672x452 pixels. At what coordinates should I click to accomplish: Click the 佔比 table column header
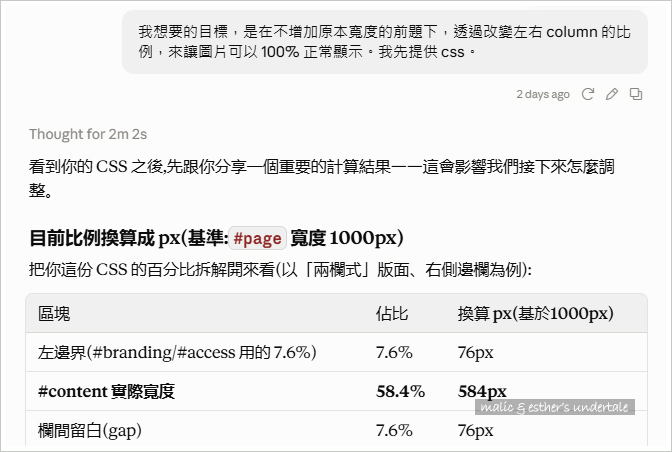point(392,314)
